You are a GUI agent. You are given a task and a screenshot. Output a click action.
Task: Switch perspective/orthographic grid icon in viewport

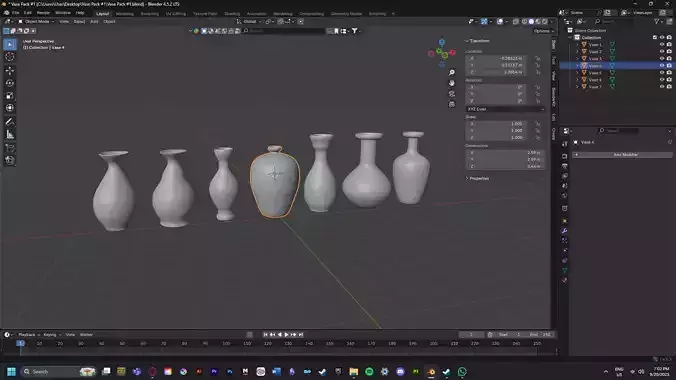[451, 104]
